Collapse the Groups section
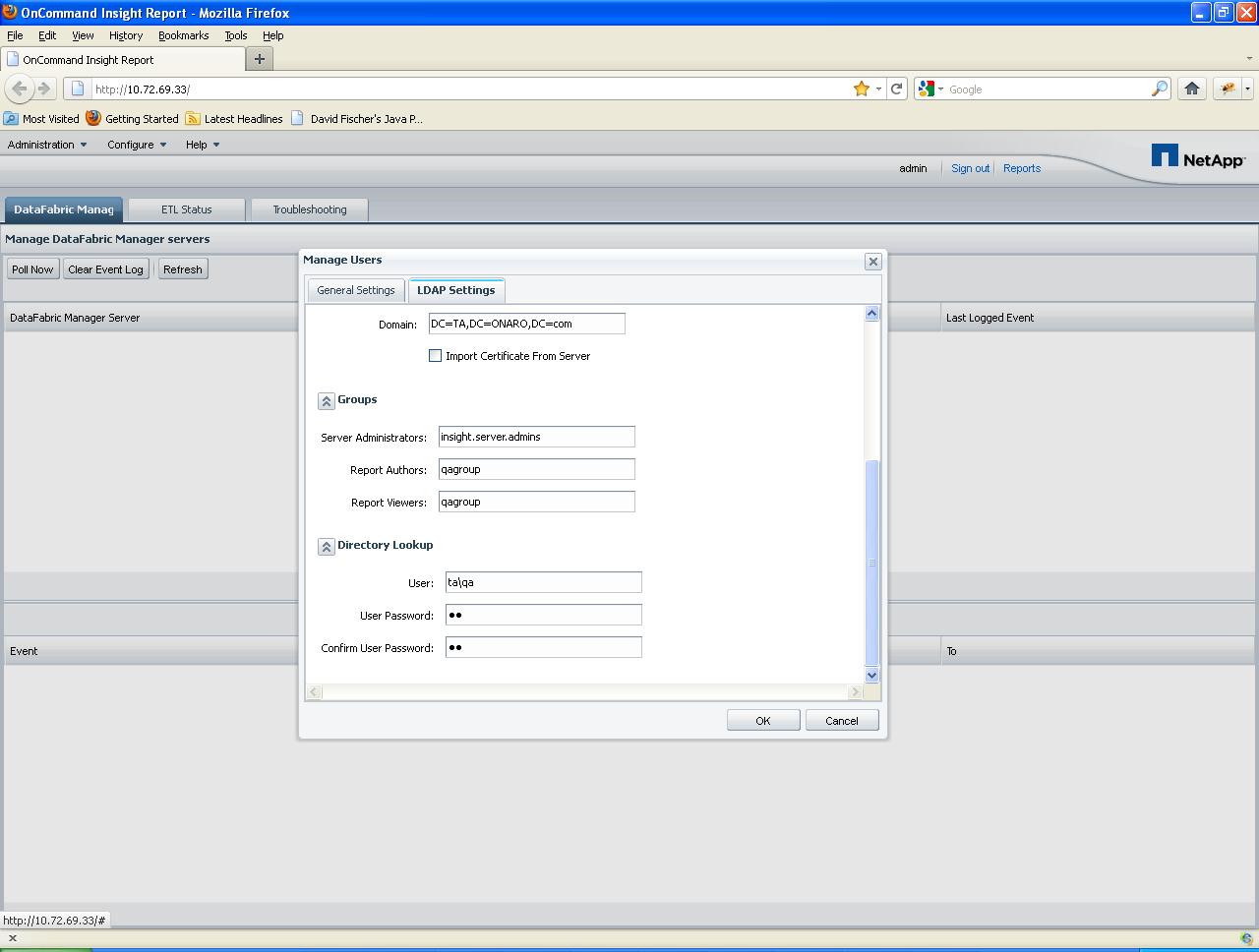Screen dimensions: 1259x952 [x=327, y=401]
